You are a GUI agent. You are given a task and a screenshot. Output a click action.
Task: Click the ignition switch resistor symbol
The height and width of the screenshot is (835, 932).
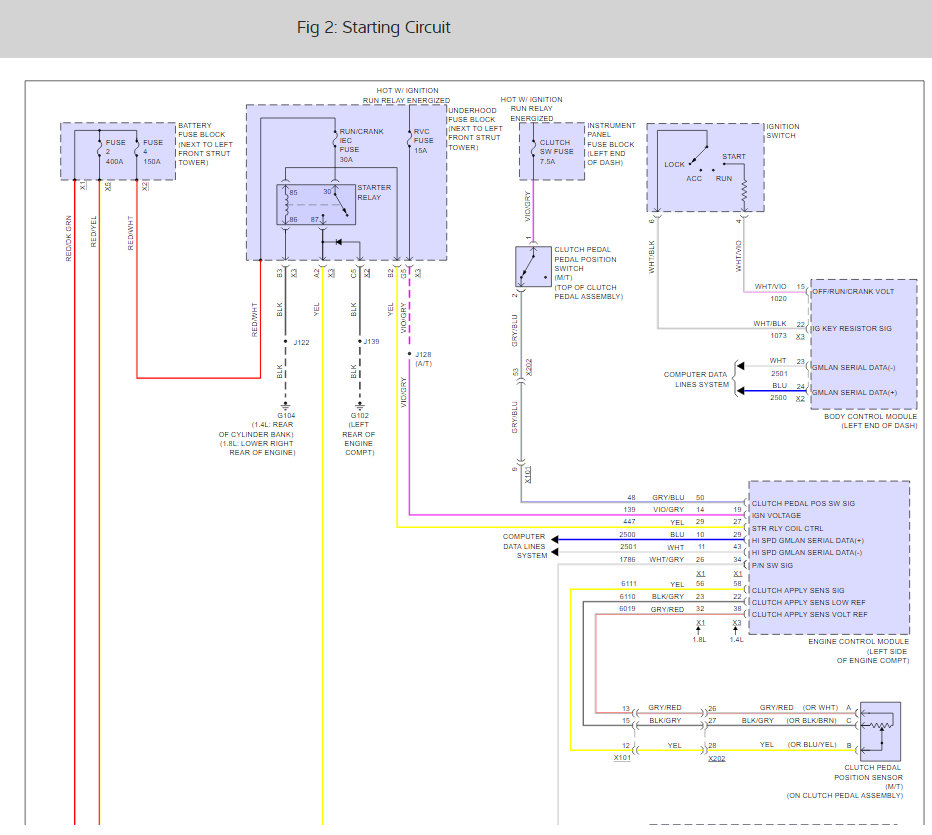(744, 190)
